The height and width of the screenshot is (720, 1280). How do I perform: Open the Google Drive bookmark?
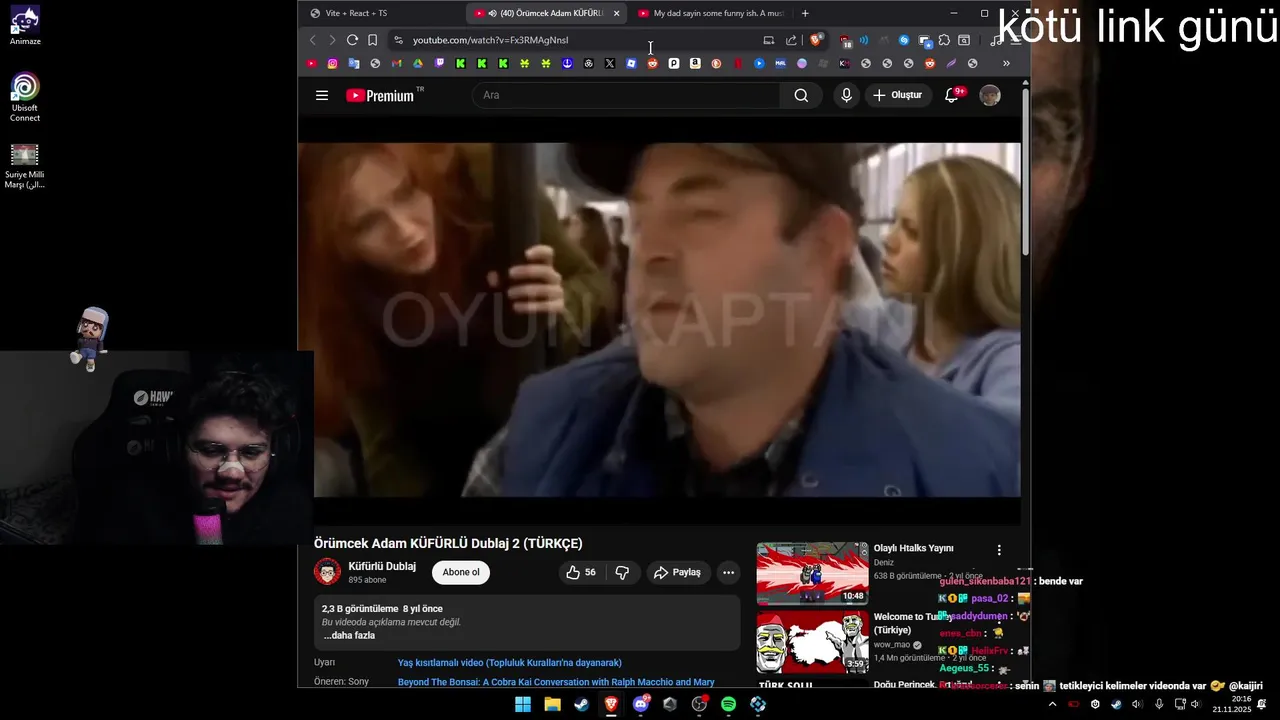tap(418, 63)
